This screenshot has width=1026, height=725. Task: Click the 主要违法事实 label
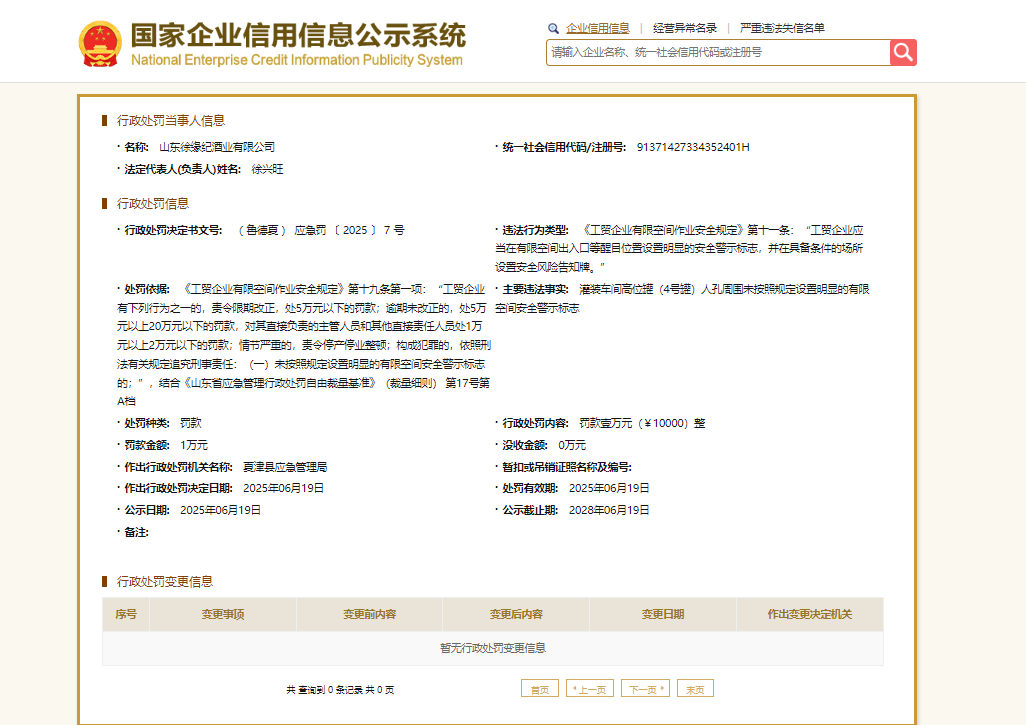coord(535,289)
